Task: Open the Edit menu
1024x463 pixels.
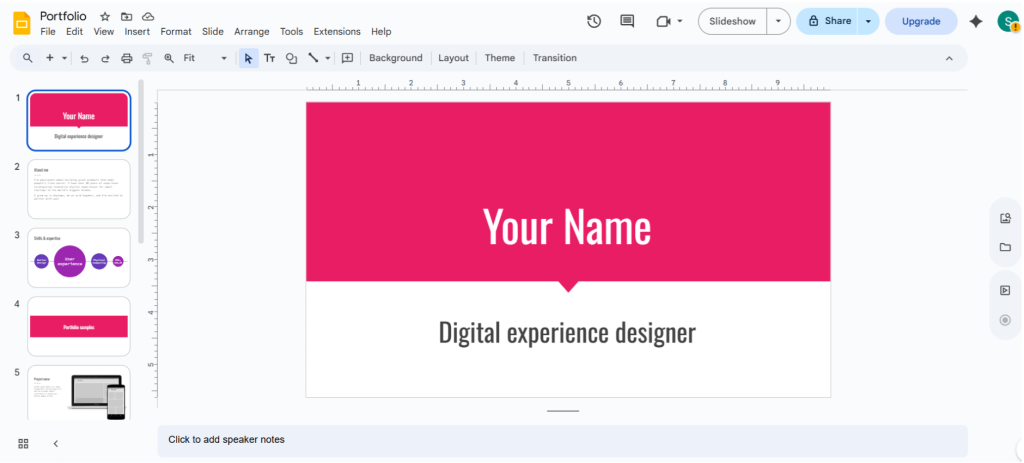Action: click(74, 31)
